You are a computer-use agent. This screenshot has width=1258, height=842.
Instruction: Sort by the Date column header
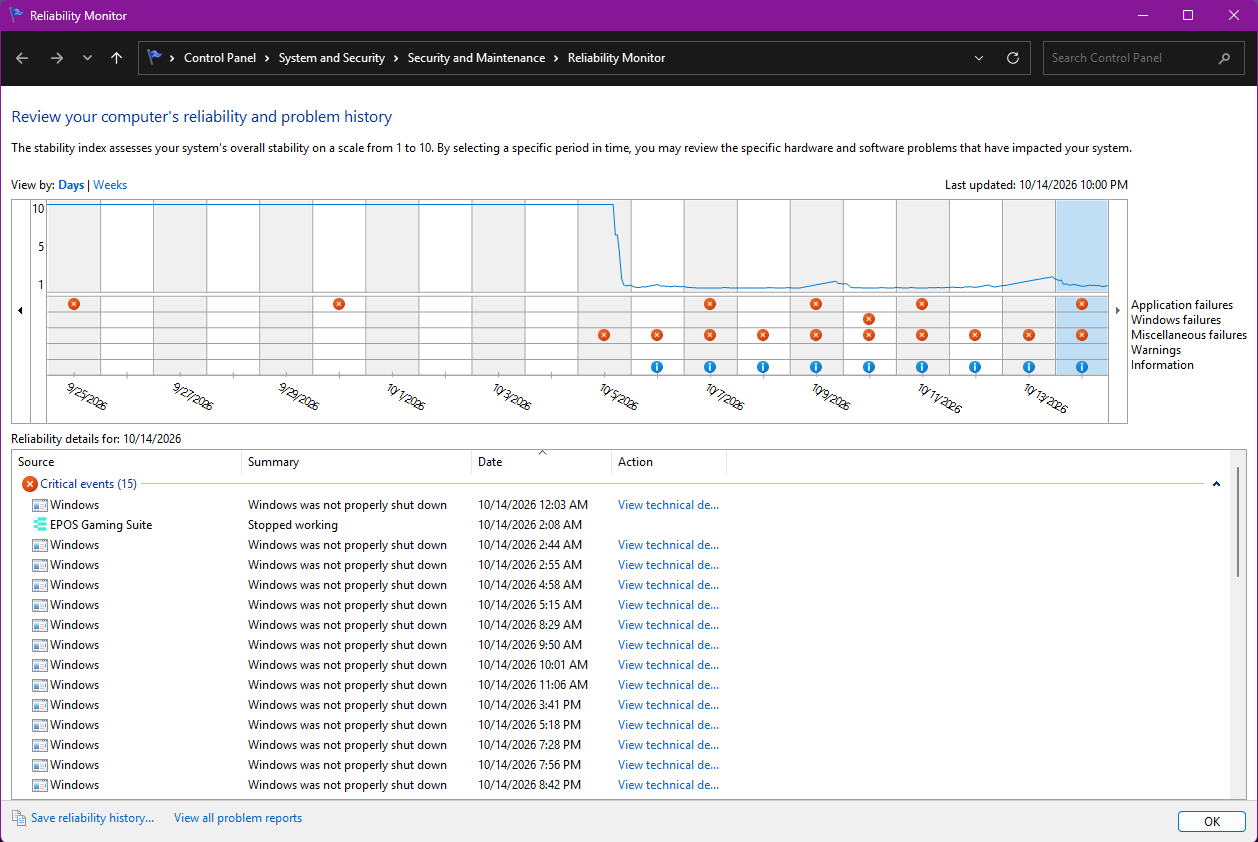541,462
